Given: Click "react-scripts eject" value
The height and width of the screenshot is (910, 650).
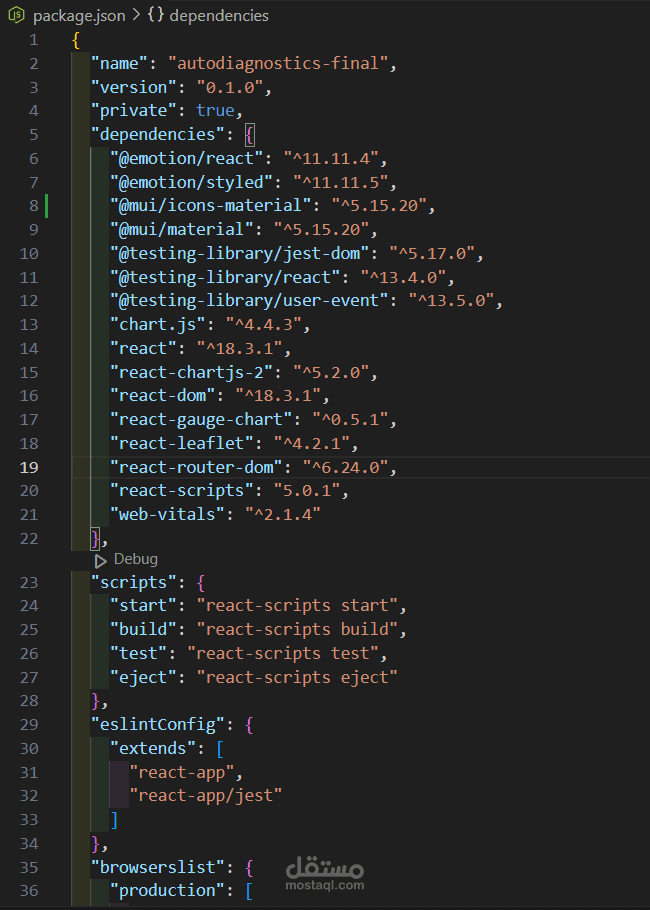Looking at the screenshot, I should point(297,677).
